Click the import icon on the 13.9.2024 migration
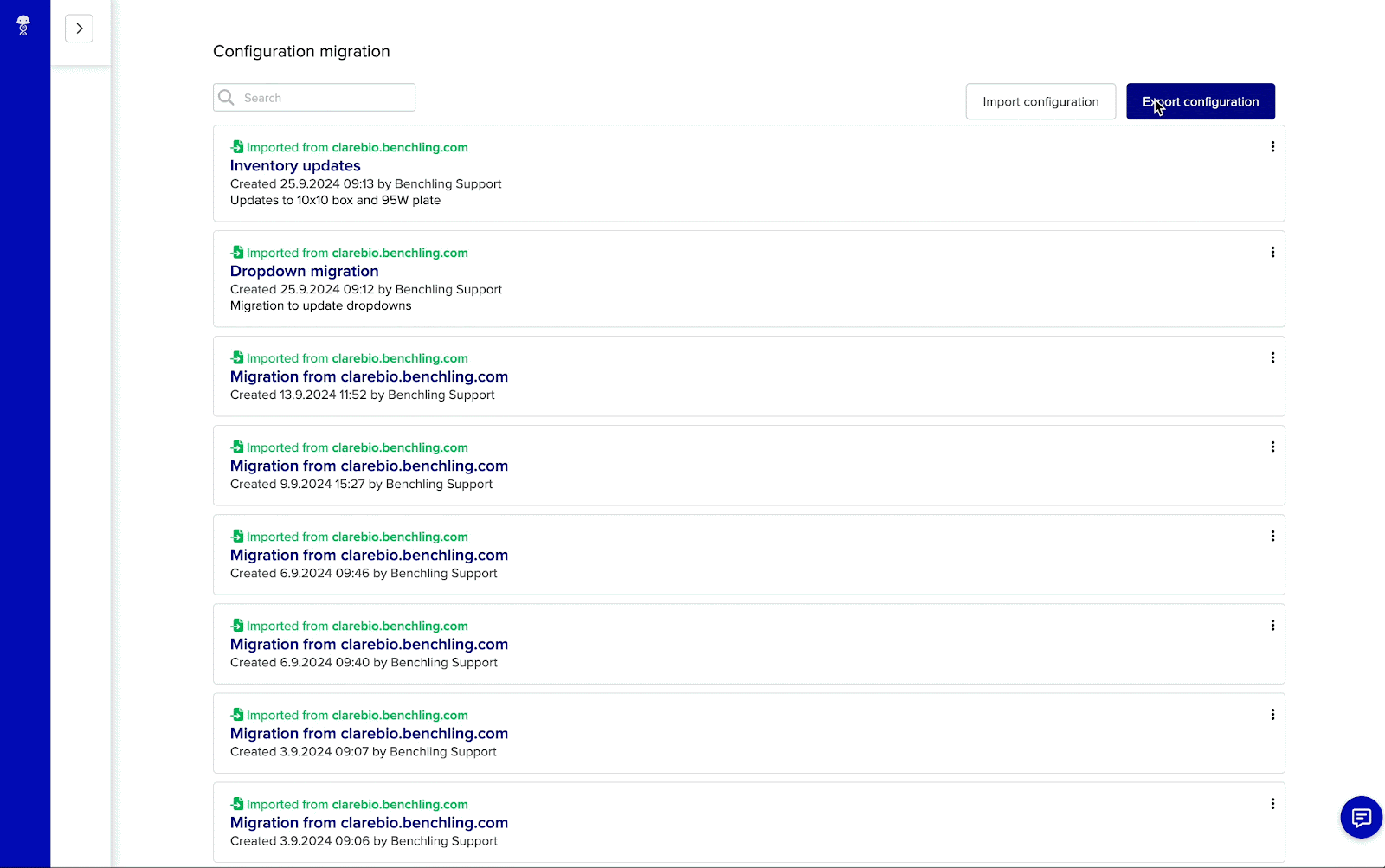 click(x=236, y=357)
